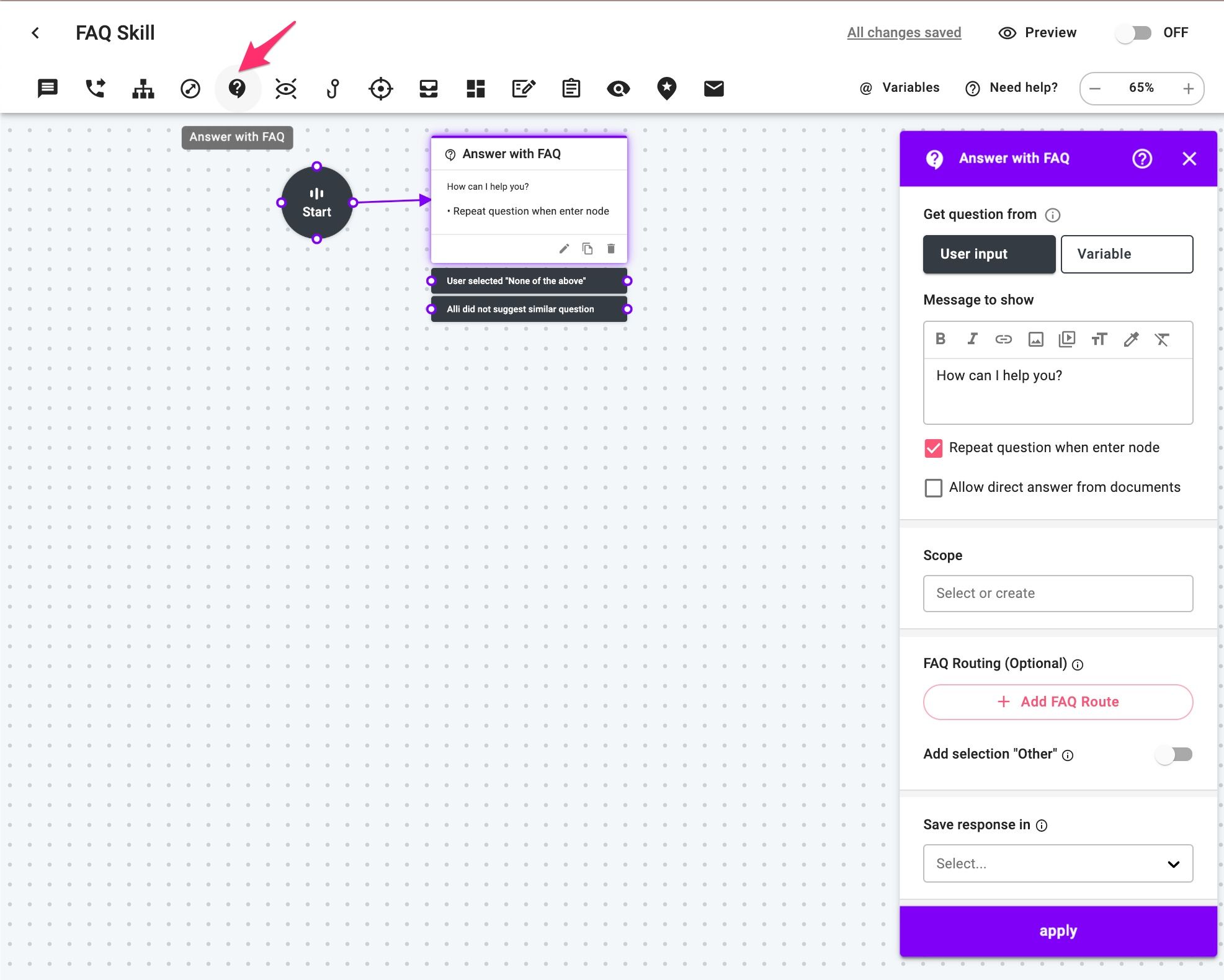1224x980 pixels.
Task: Switch question source to Variable
Action: click(x=1127, y=254)
